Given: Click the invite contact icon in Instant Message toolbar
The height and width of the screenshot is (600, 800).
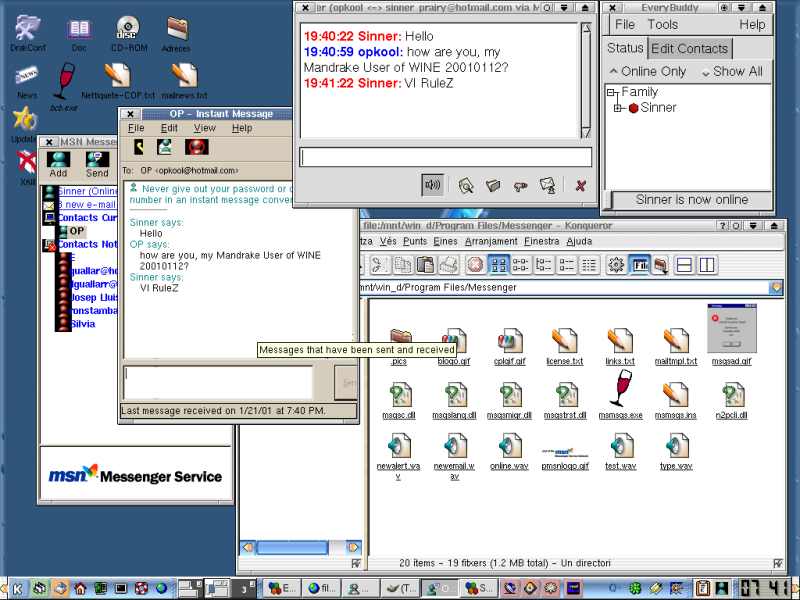Looking at the screenshot, I should coord(165,147).
